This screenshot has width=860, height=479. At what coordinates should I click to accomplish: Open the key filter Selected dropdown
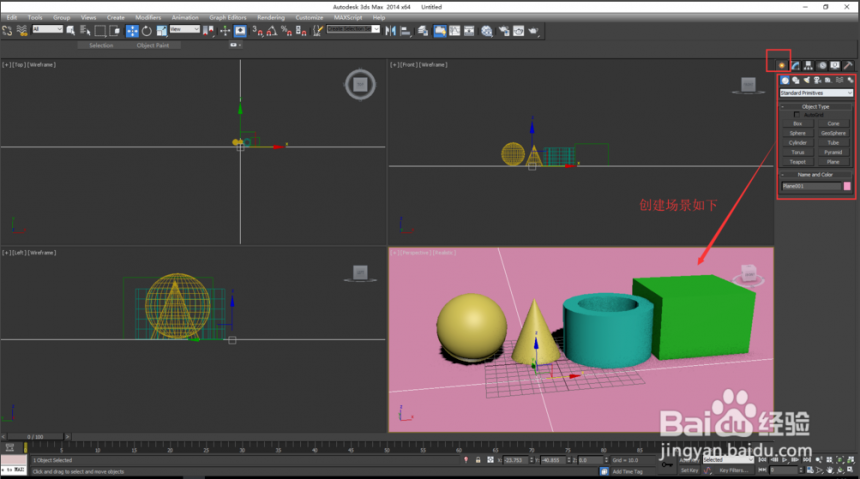(x=728, y=459)
